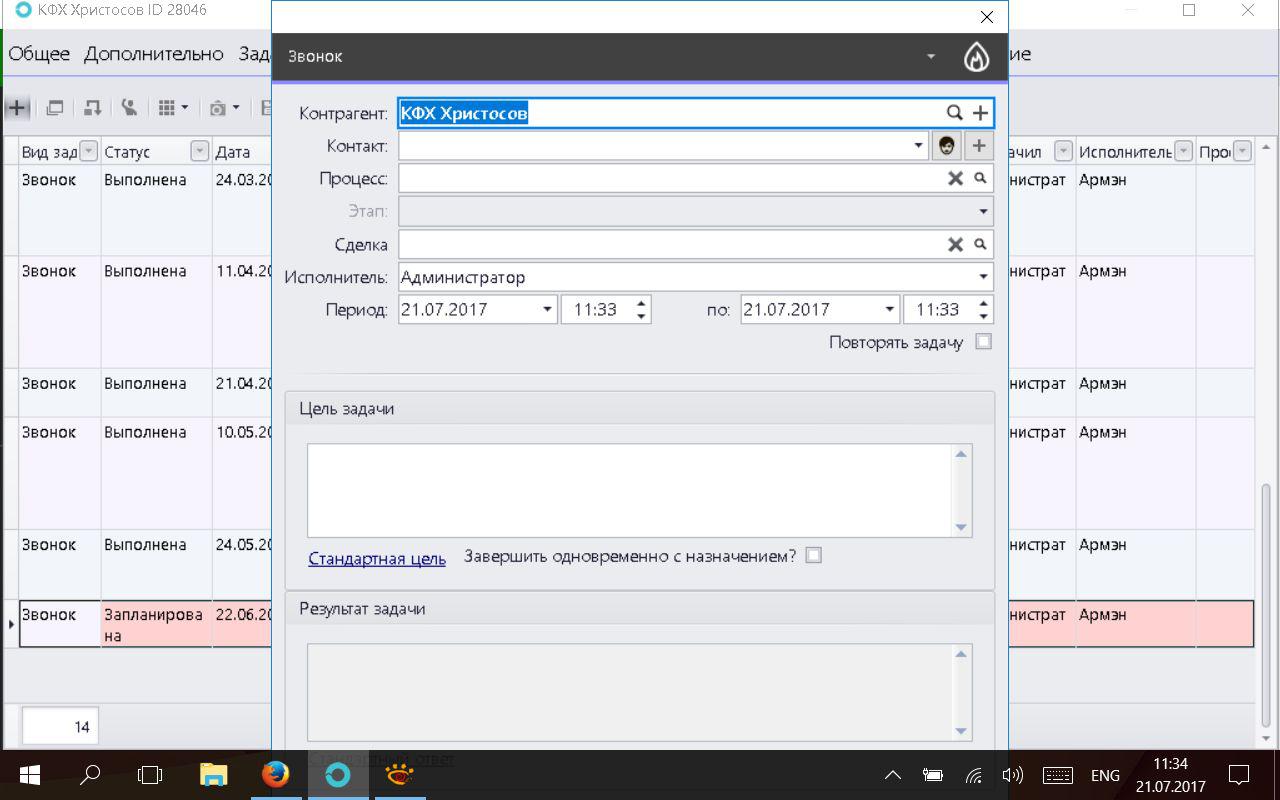
Task: Enable the Повторять задачу checkbox
Action: pos(984,342)
